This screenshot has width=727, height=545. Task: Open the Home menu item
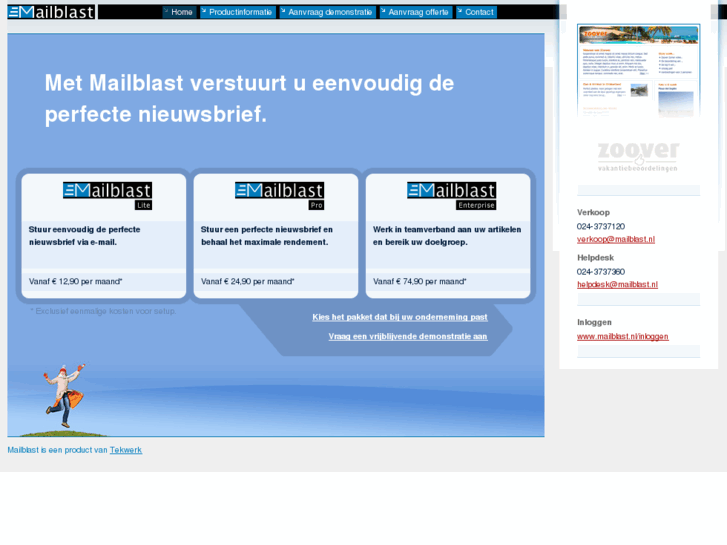coord(179,12)
